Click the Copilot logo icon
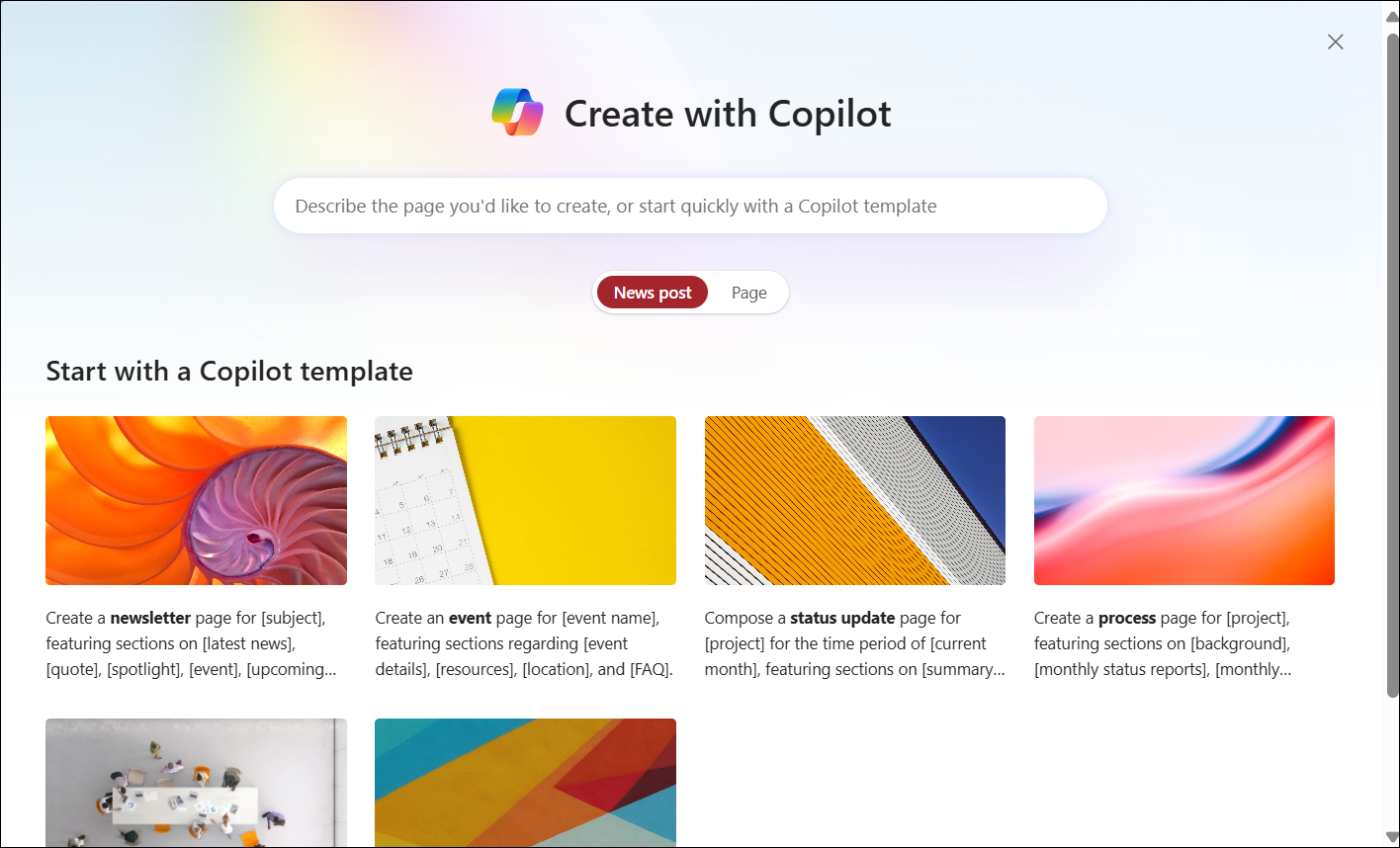Image resolution: width=1400 pixels, height=848 pixels. pyautogui.click(x=517, y=112)
